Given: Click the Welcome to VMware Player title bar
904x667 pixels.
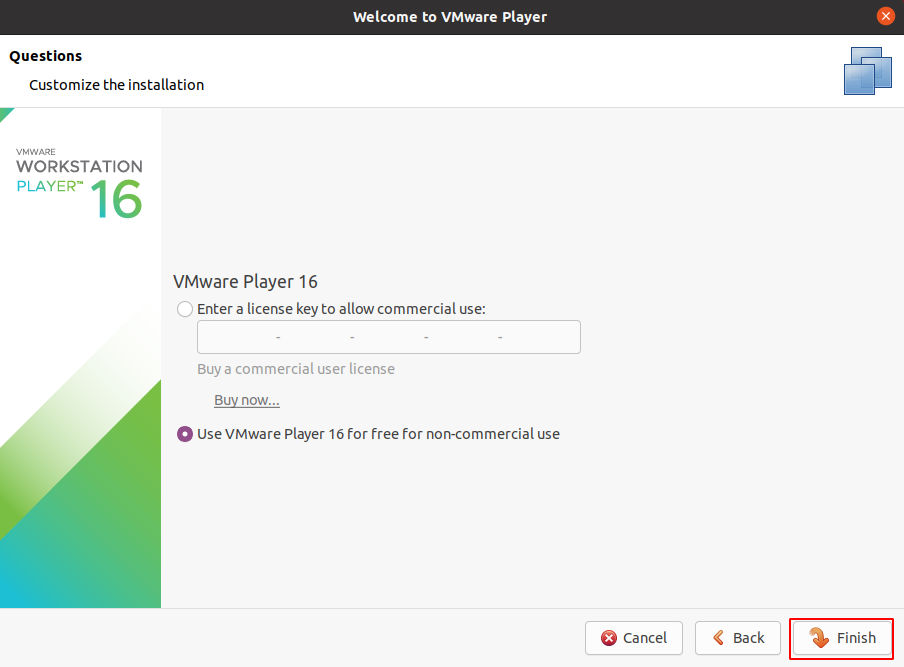Looking at the screenshot, I should (x=450, y=17).
